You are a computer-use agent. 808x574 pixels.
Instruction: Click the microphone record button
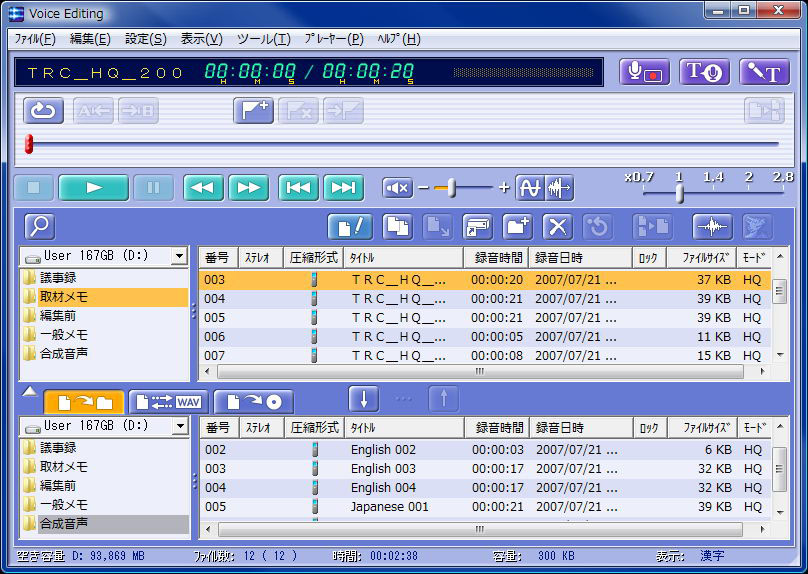[x=644, y=72]
